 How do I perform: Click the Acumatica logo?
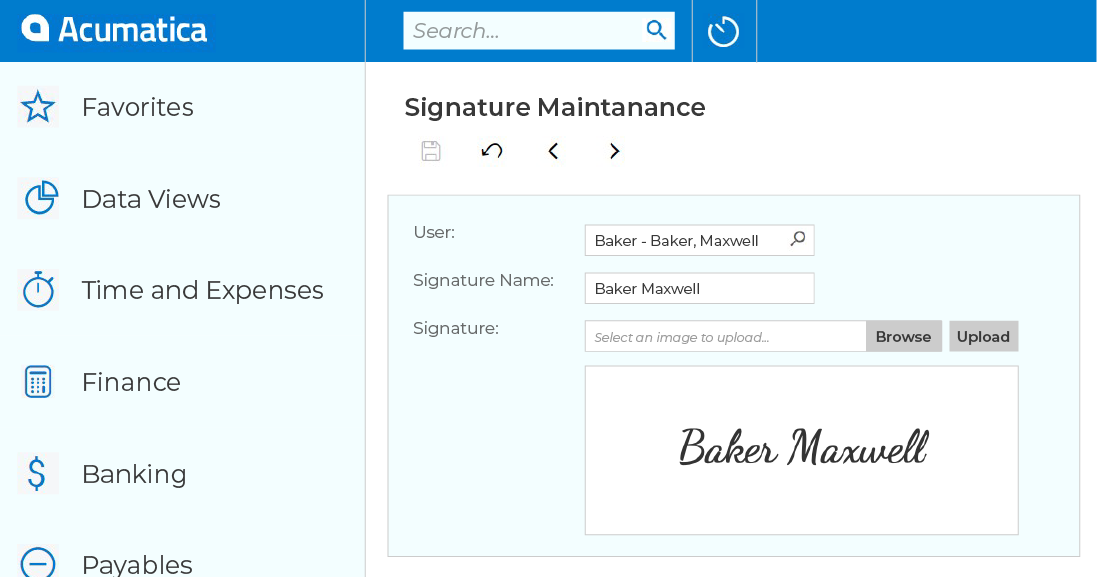click(x=112, y=29)
